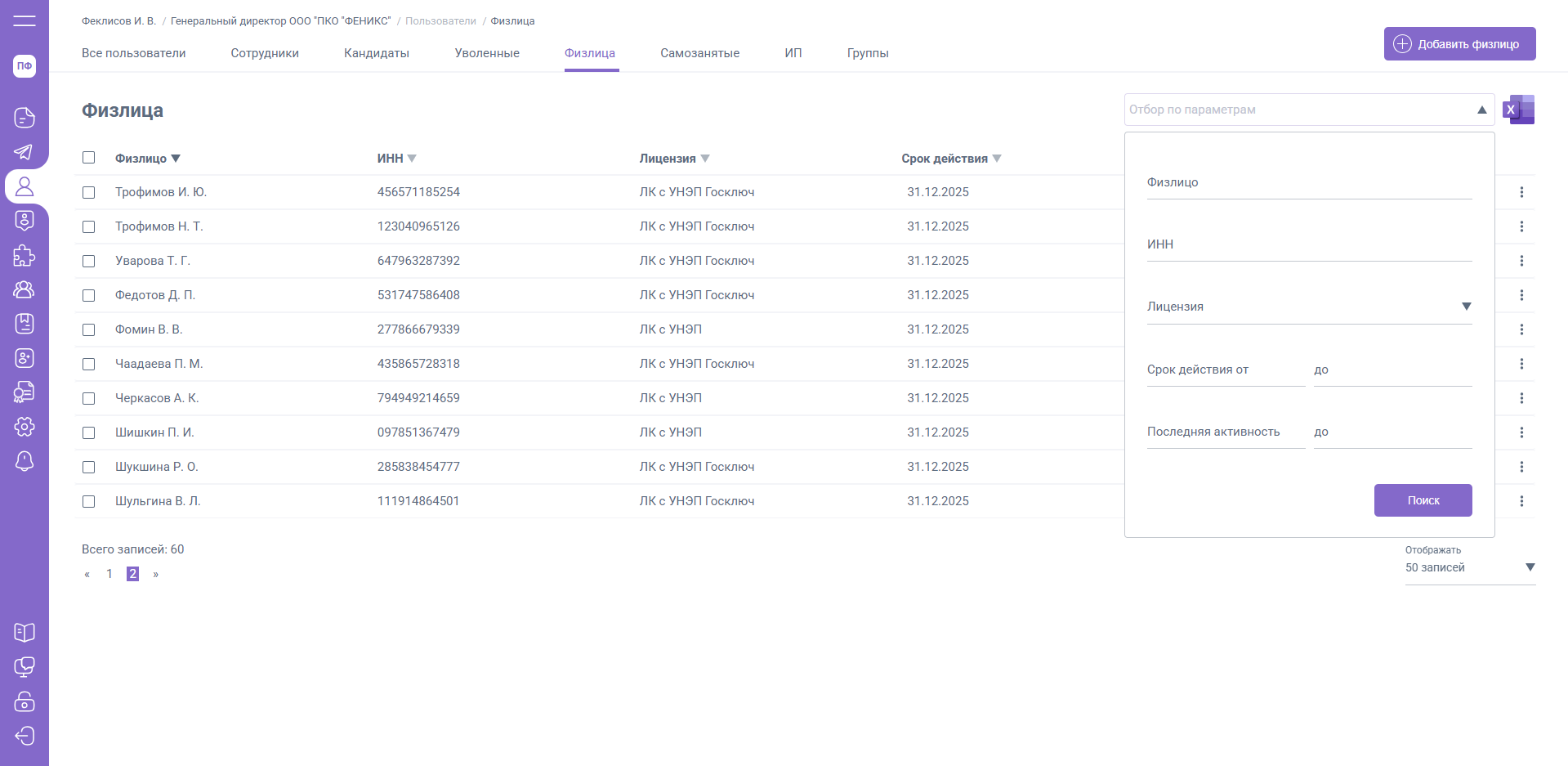
Task: Open three-dot menu for Шульгина В. Л.
Action: point(1521,501)
